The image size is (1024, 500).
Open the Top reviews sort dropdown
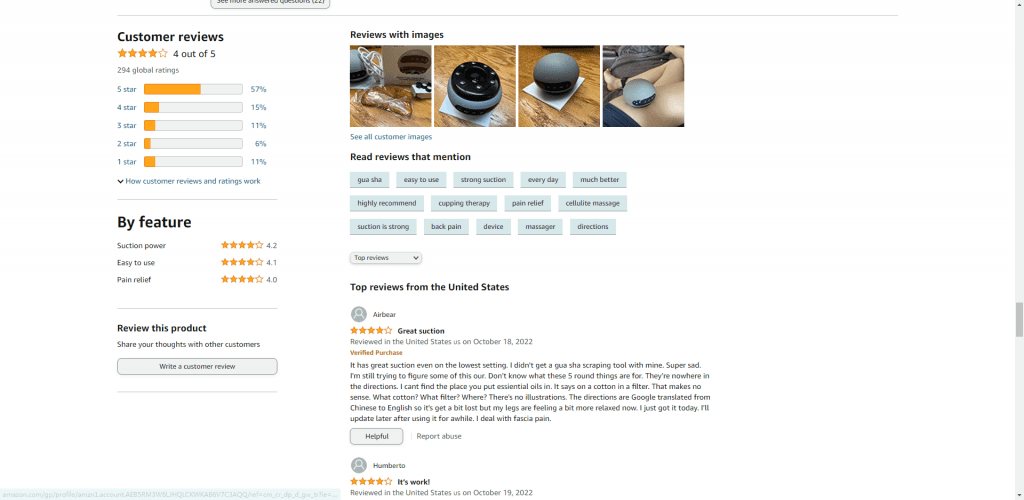(386, 258)
